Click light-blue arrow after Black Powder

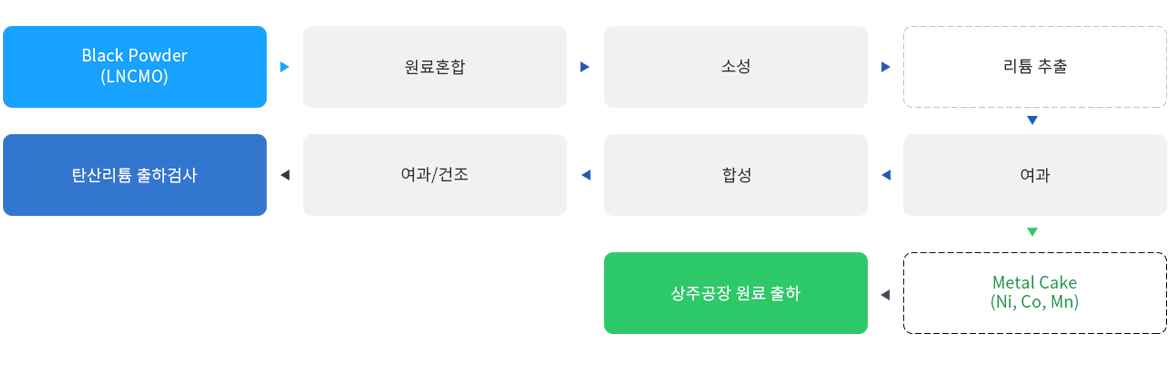(284, 67)
